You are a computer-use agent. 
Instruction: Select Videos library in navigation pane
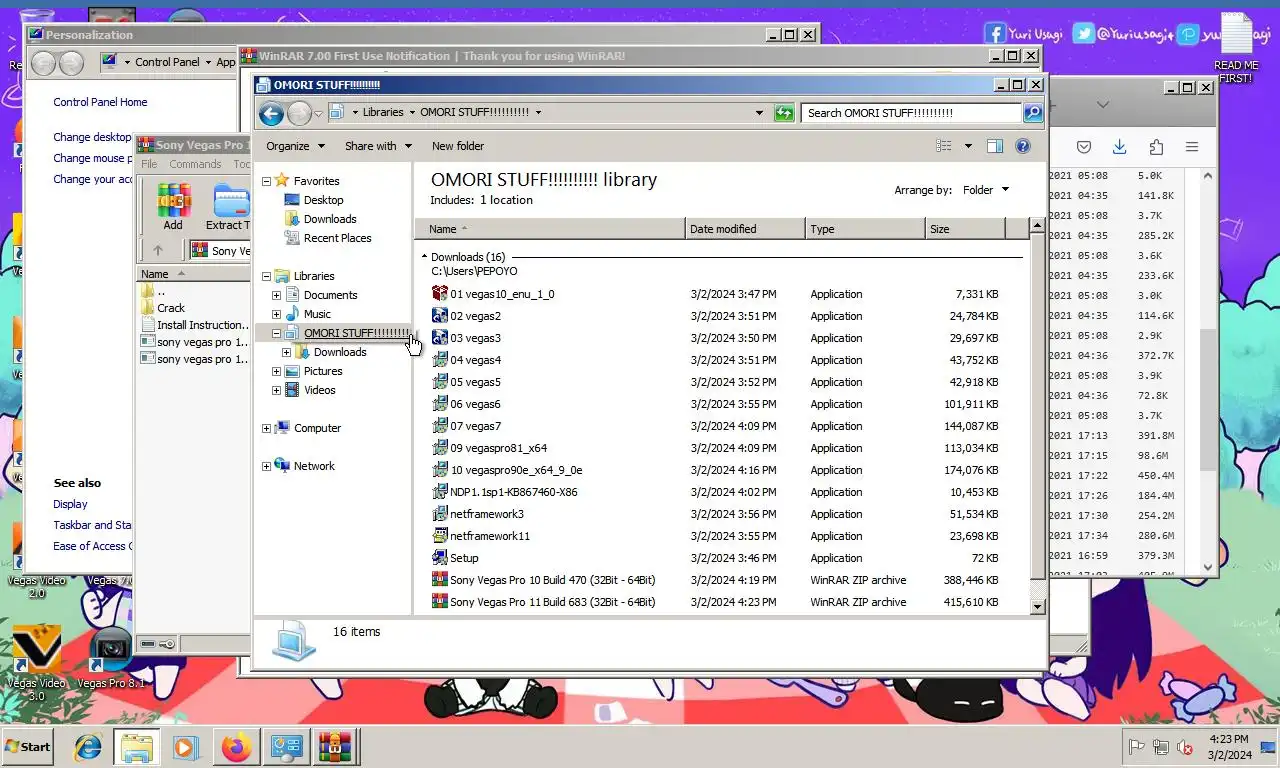pyautogui.click(x=320, y=390)
